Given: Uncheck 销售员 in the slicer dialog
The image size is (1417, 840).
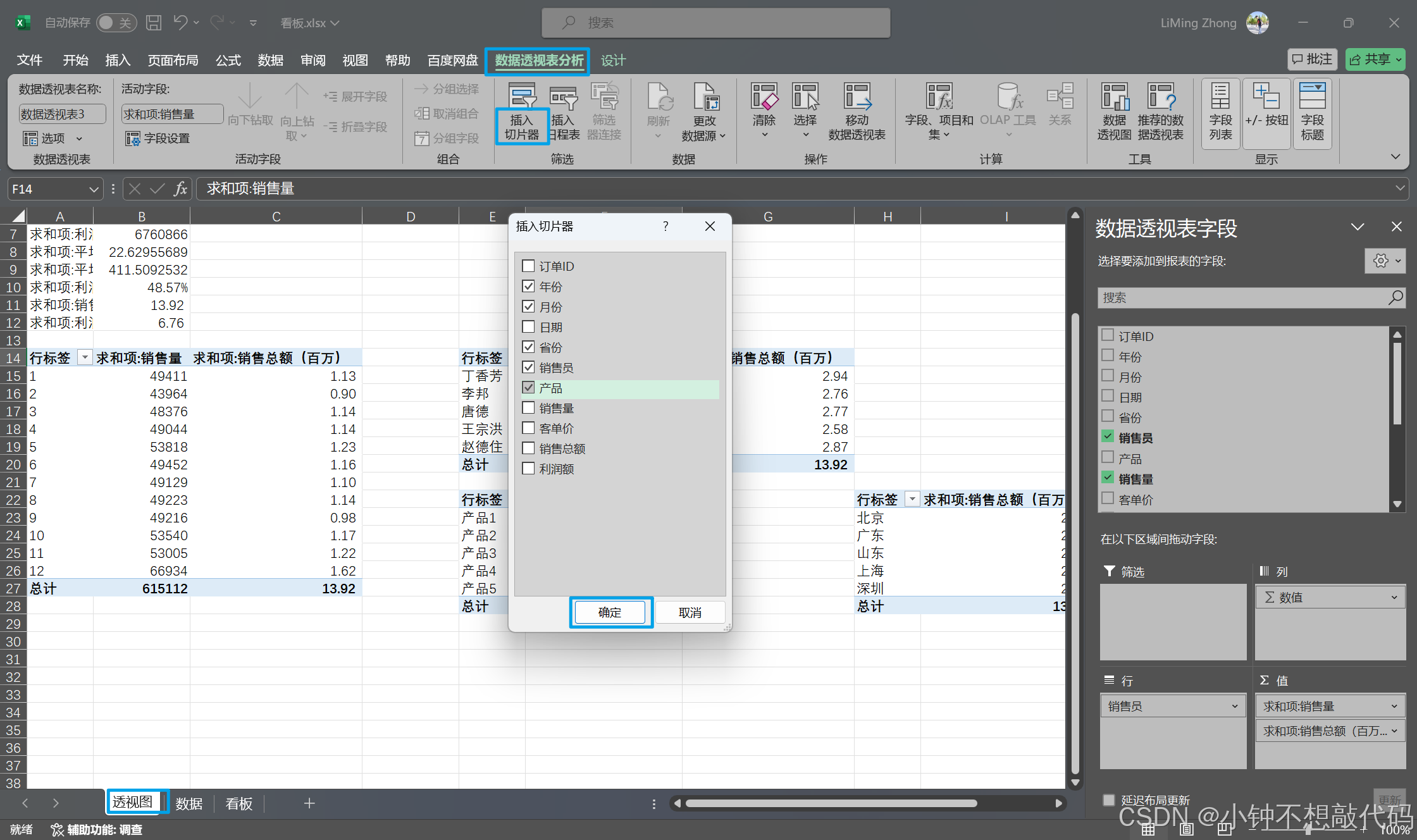Looking at the screenshot, I should (528, 367).
